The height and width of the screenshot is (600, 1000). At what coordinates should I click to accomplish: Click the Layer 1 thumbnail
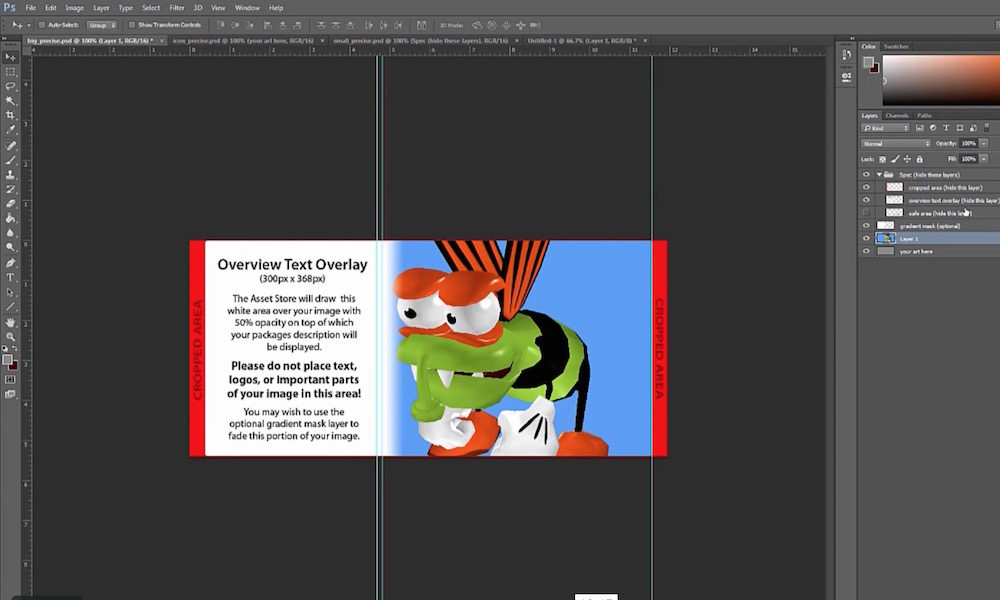click(885, 238)
